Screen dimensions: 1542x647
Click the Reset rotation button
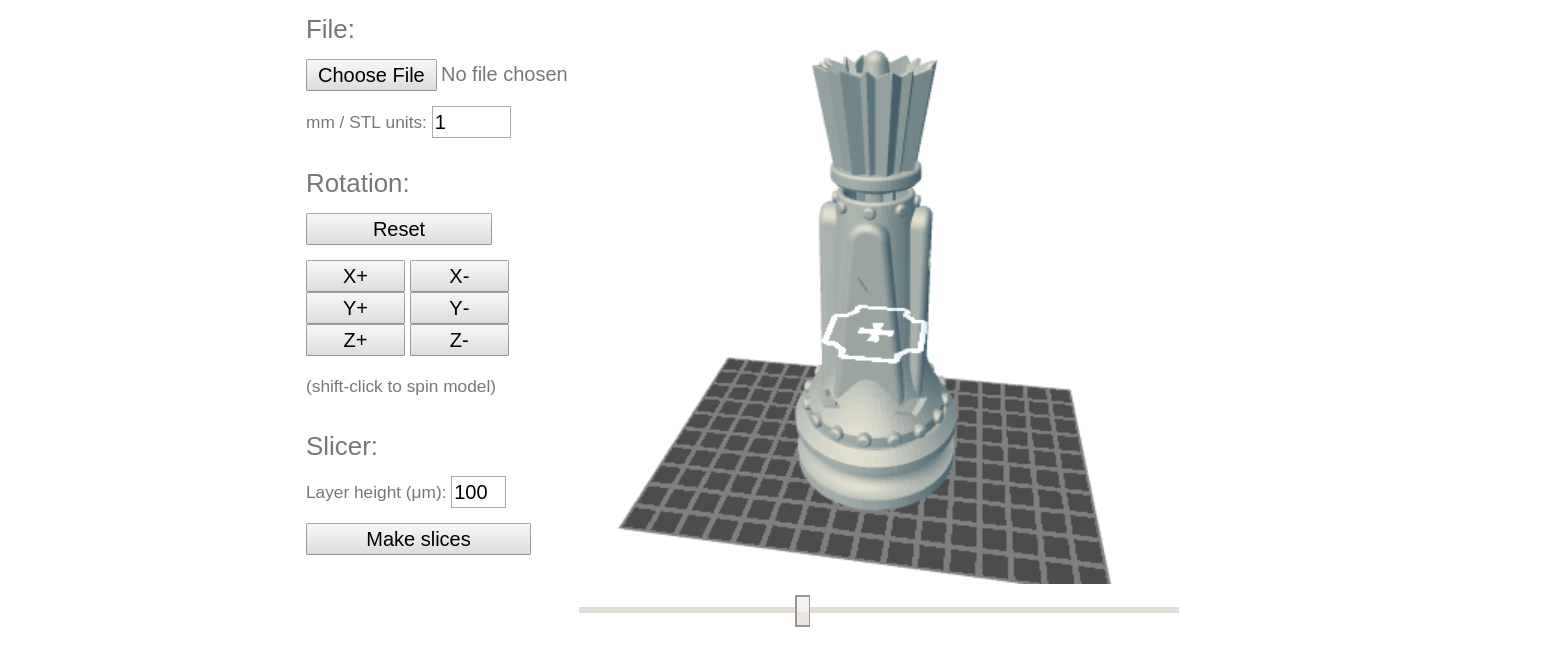(x=398, y=229)
